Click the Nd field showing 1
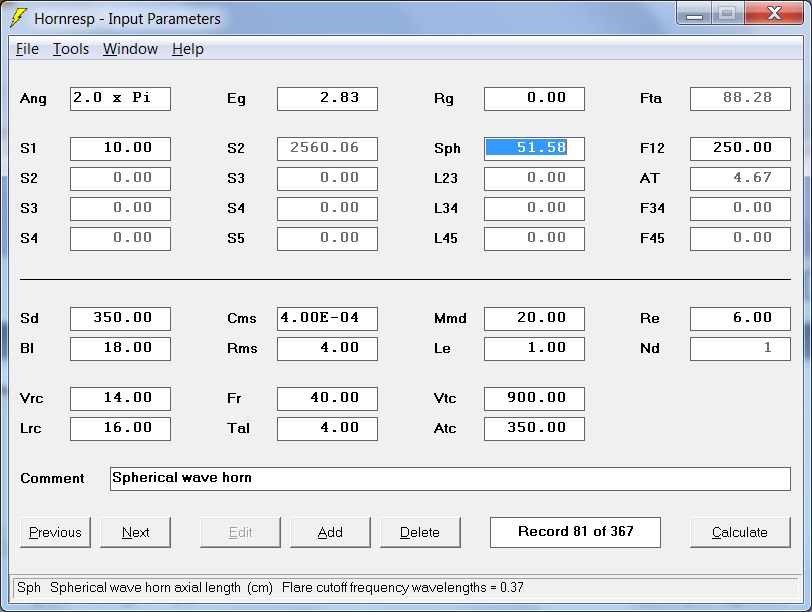This screenshot has height=612, width=812. [741, 349]
